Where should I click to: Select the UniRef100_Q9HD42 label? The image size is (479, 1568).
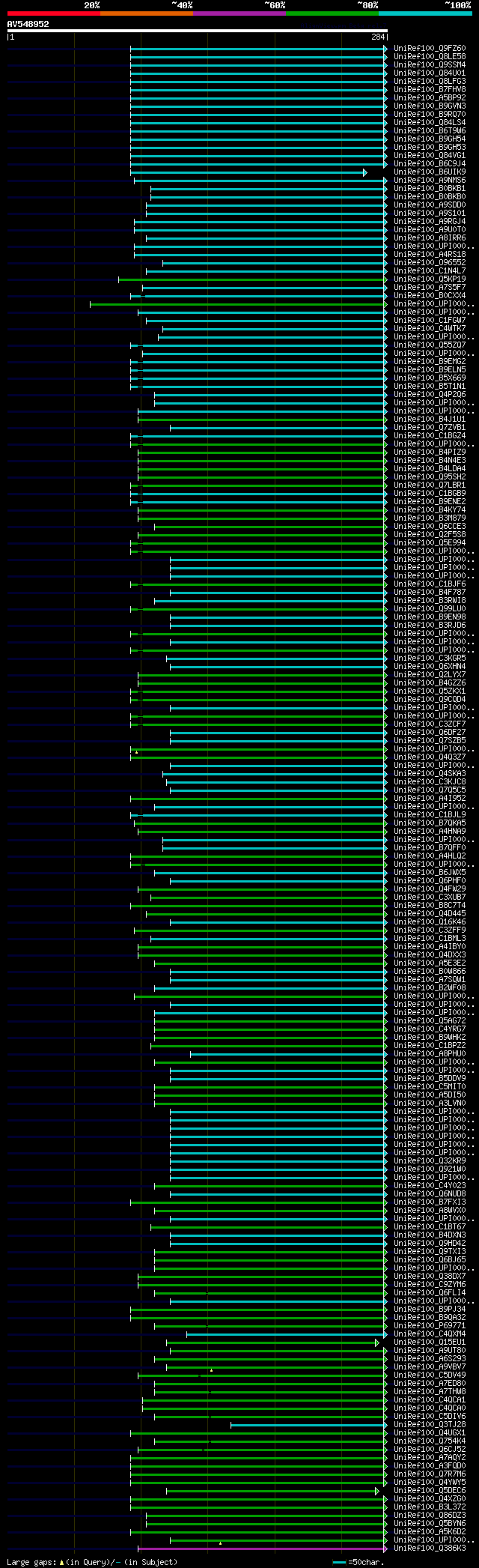pos(430,1244)
